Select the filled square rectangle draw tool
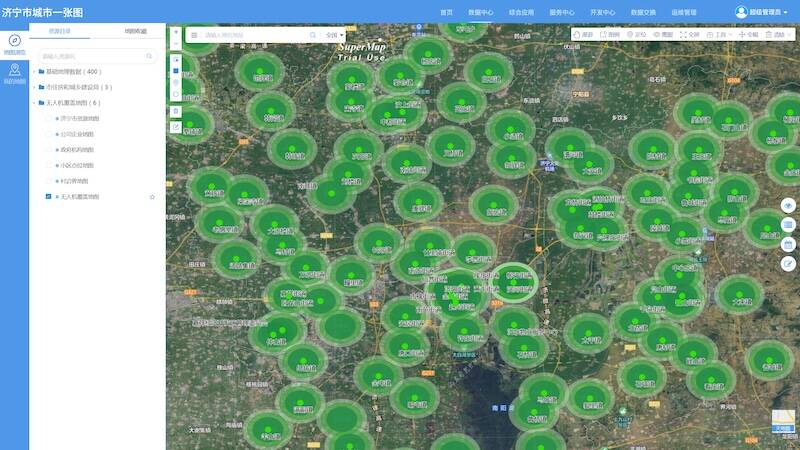 [176, 71]
